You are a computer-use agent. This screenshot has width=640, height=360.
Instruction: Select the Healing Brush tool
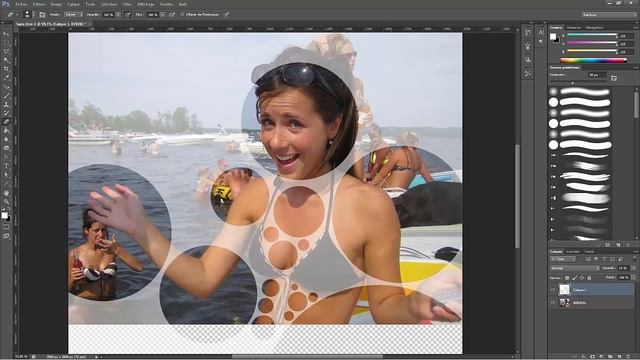[6, 87]
